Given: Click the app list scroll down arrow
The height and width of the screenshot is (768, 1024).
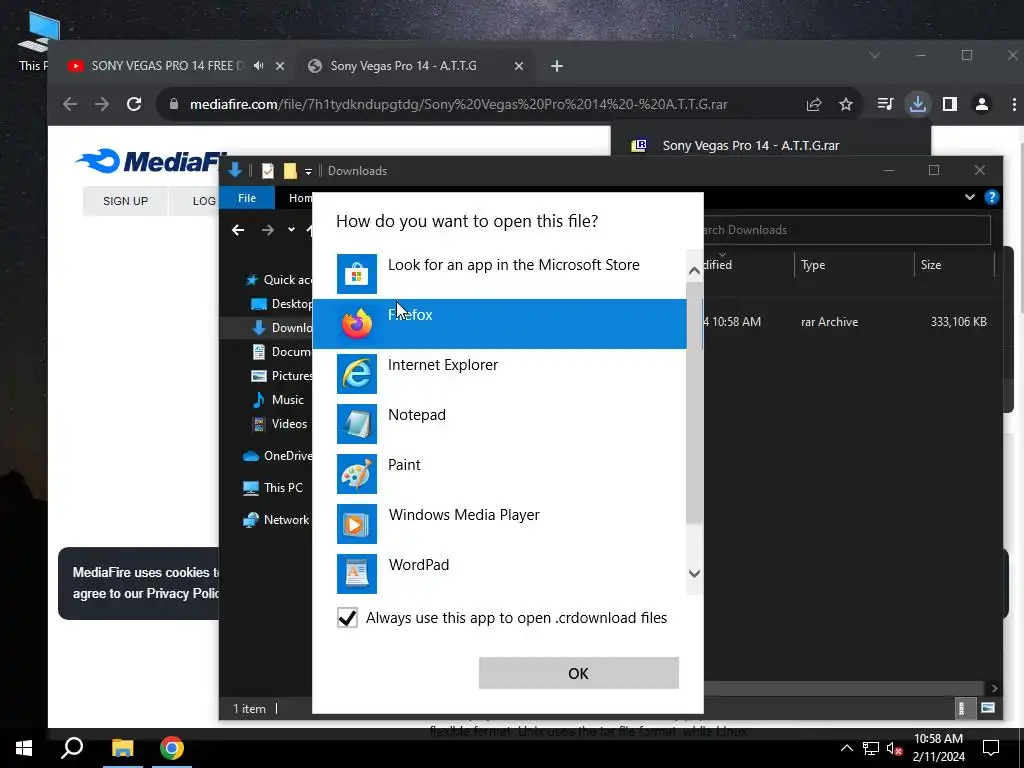Looking at the screenshot, I should 694,573.
